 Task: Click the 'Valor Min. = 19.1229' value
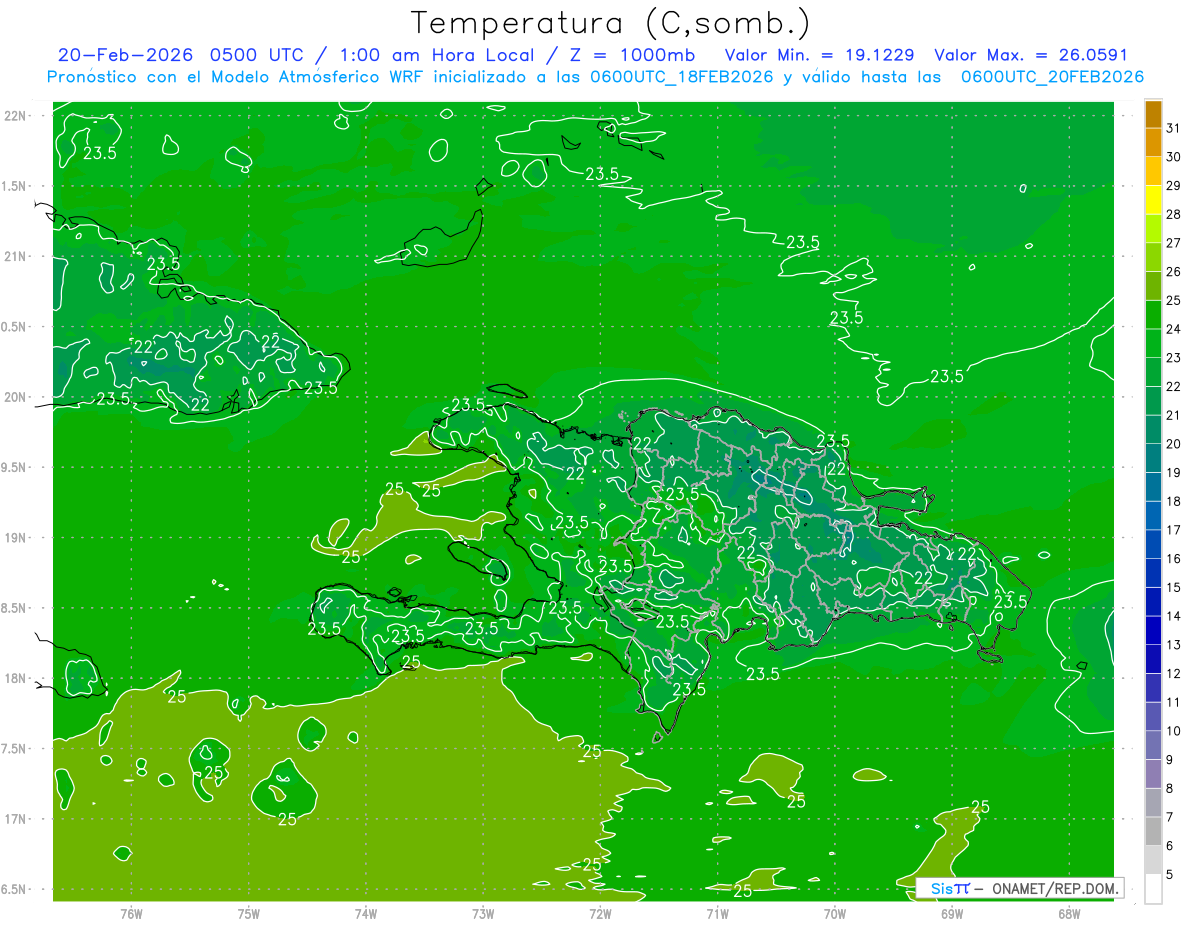click(x=820, y=55)
